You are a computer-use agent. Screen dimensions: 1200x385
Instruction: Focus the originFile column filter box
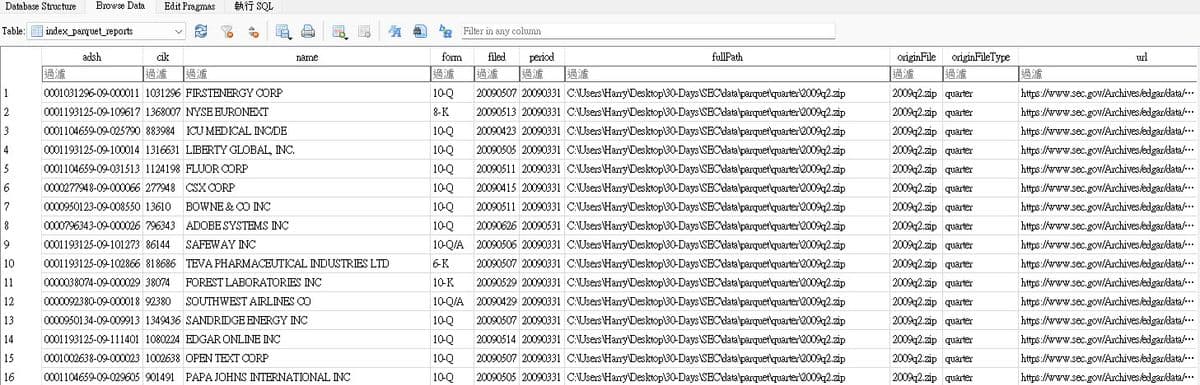[915, 74]
